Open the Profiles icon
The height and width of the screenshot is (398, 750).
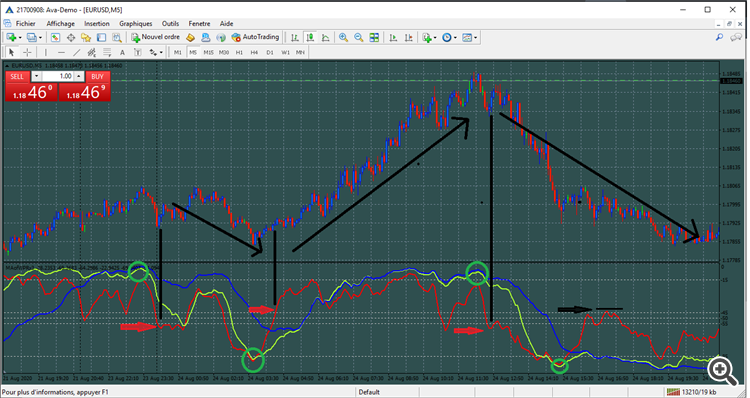[x=32, y=37]
